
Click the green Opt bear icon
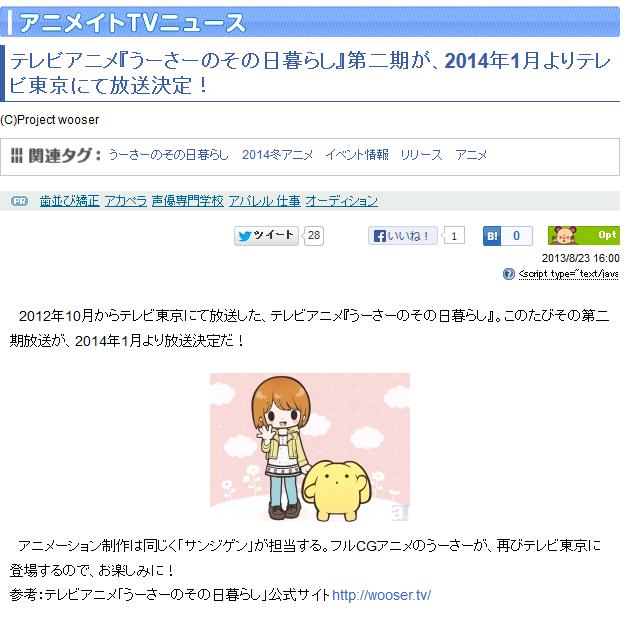click(583, 236)
